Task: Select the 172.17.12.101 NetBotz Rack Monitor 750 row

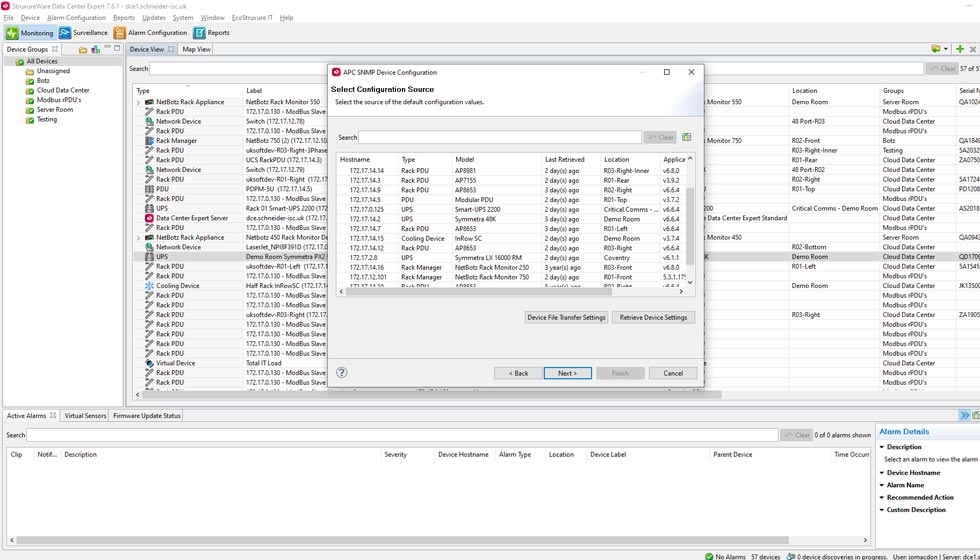Action: (511, 277)
